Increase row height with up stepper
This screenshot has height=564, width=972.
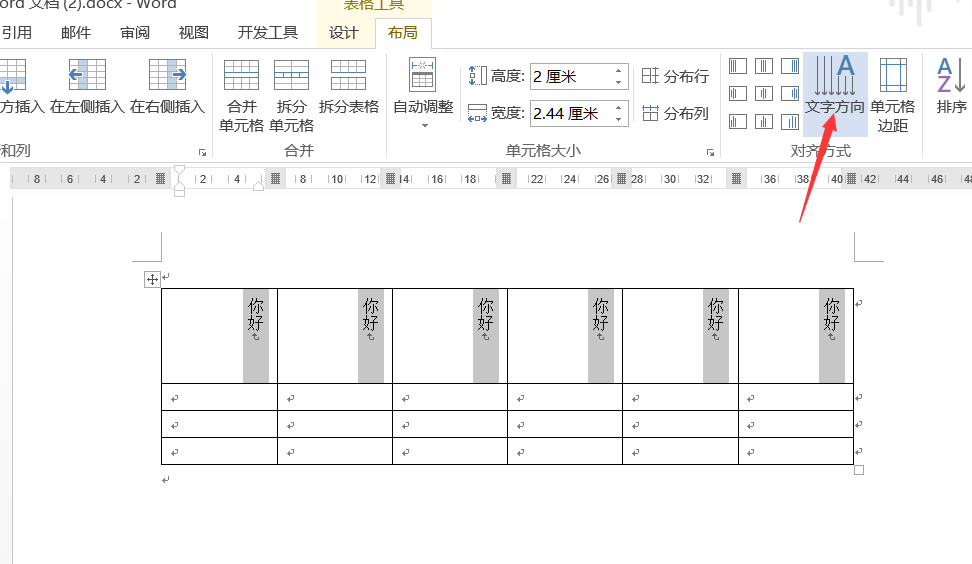click(x=619, y=71)
